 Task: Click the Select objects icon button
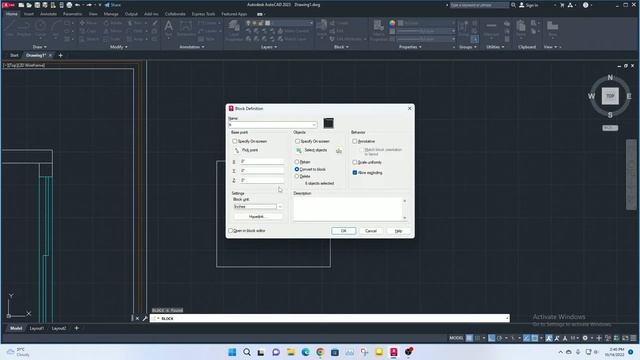[299, 151]
